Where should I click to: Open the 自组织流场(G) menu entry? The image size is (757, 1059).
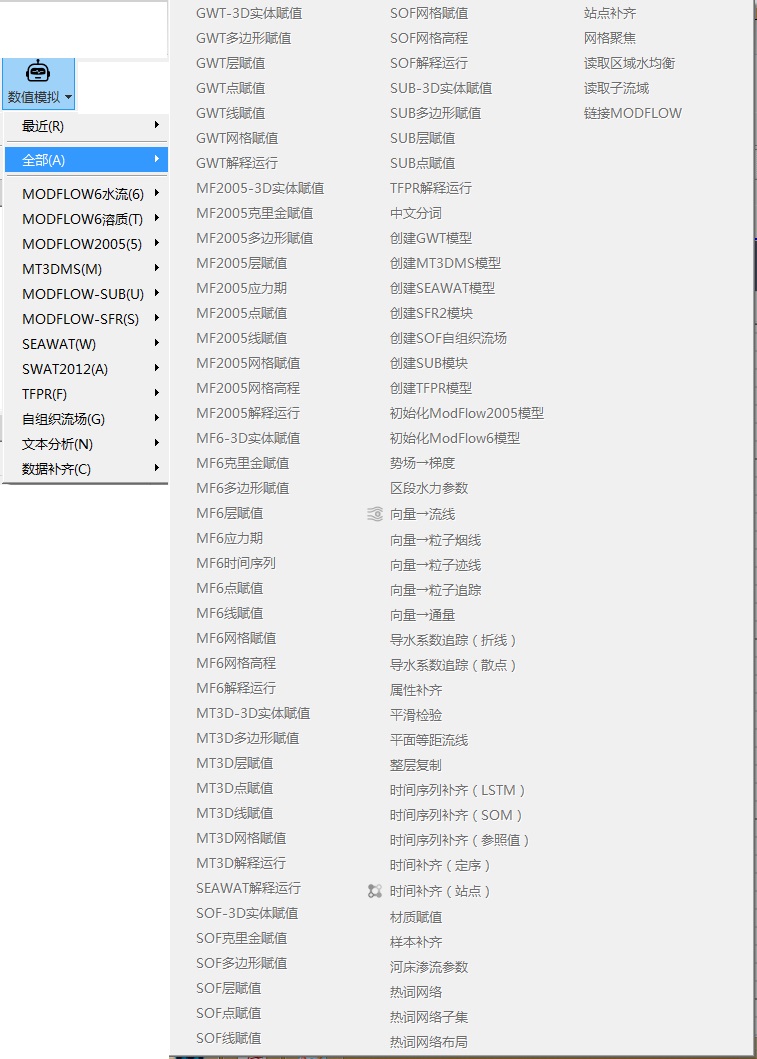pyautogui.click(x=86, y=419)
